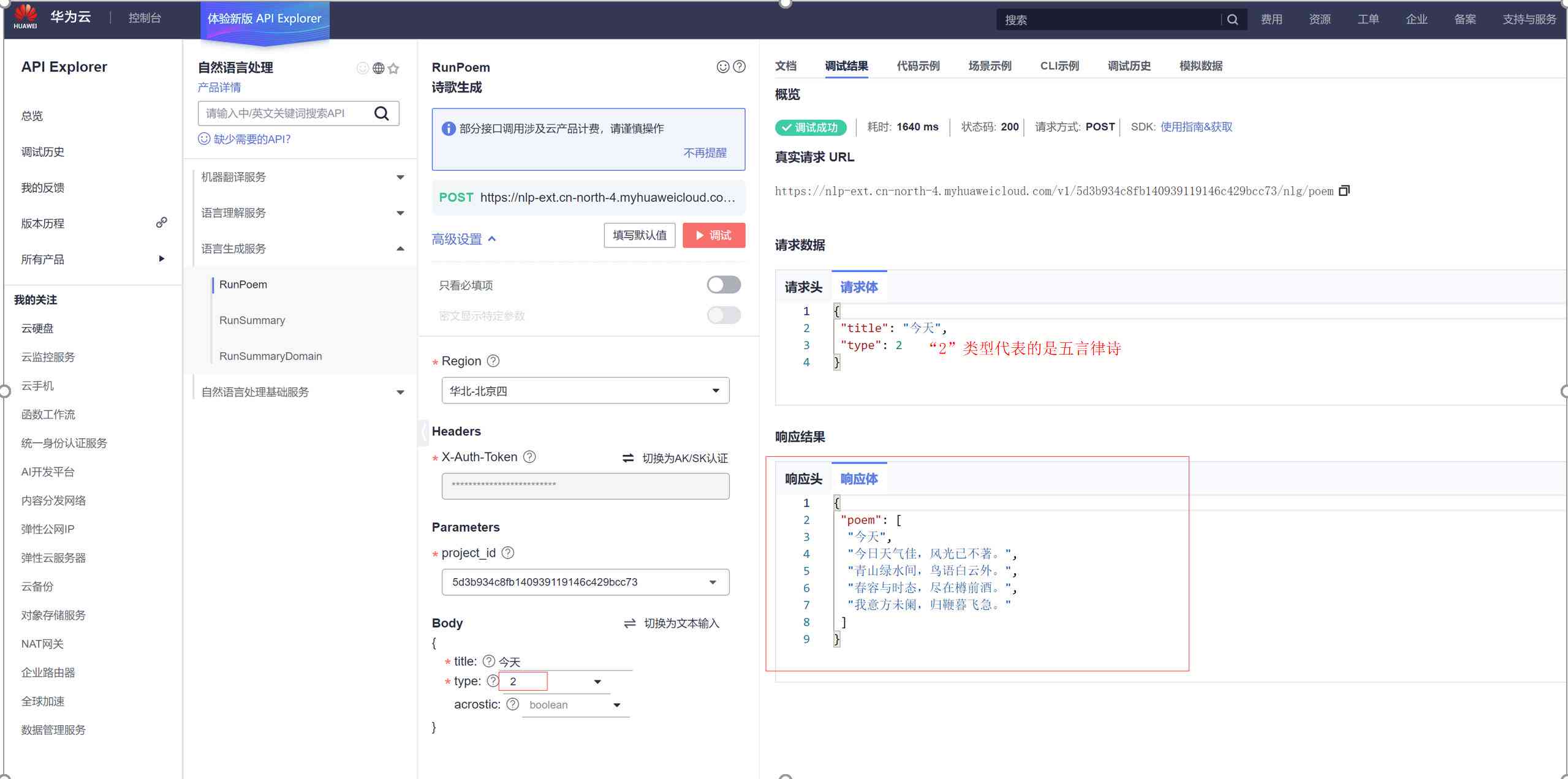Click the X-Auth-Token input field
This screenshot has height=779, width=1568.
pos(585,486)
